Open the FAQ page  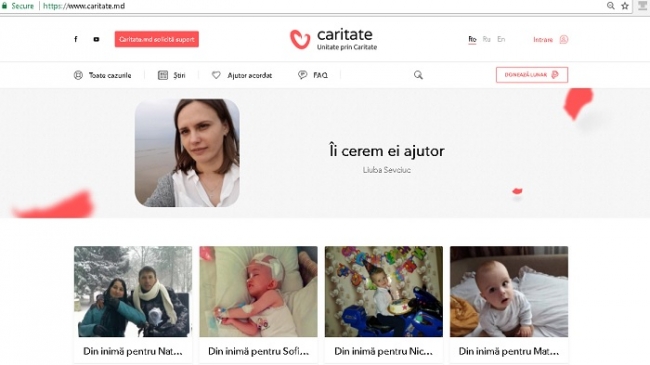pos(313,75)
